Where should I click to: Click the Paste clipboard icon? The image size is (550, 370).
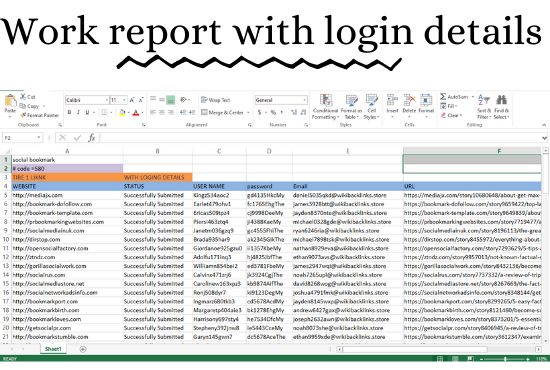click(10, 104)
